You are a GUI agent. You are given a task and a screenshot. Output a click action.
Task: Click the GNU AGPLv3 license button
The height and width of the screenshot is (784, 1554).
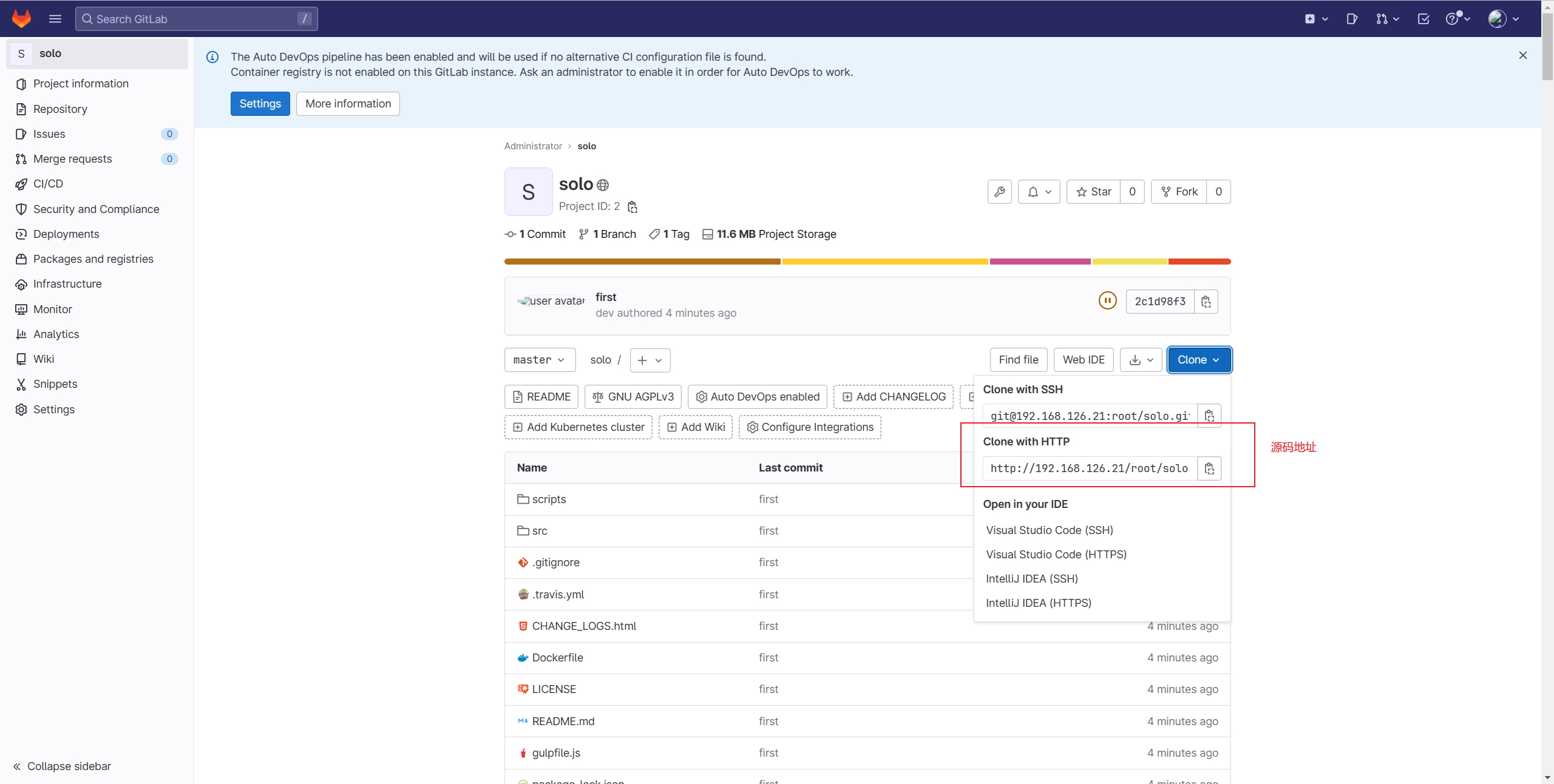coord(633,397)
